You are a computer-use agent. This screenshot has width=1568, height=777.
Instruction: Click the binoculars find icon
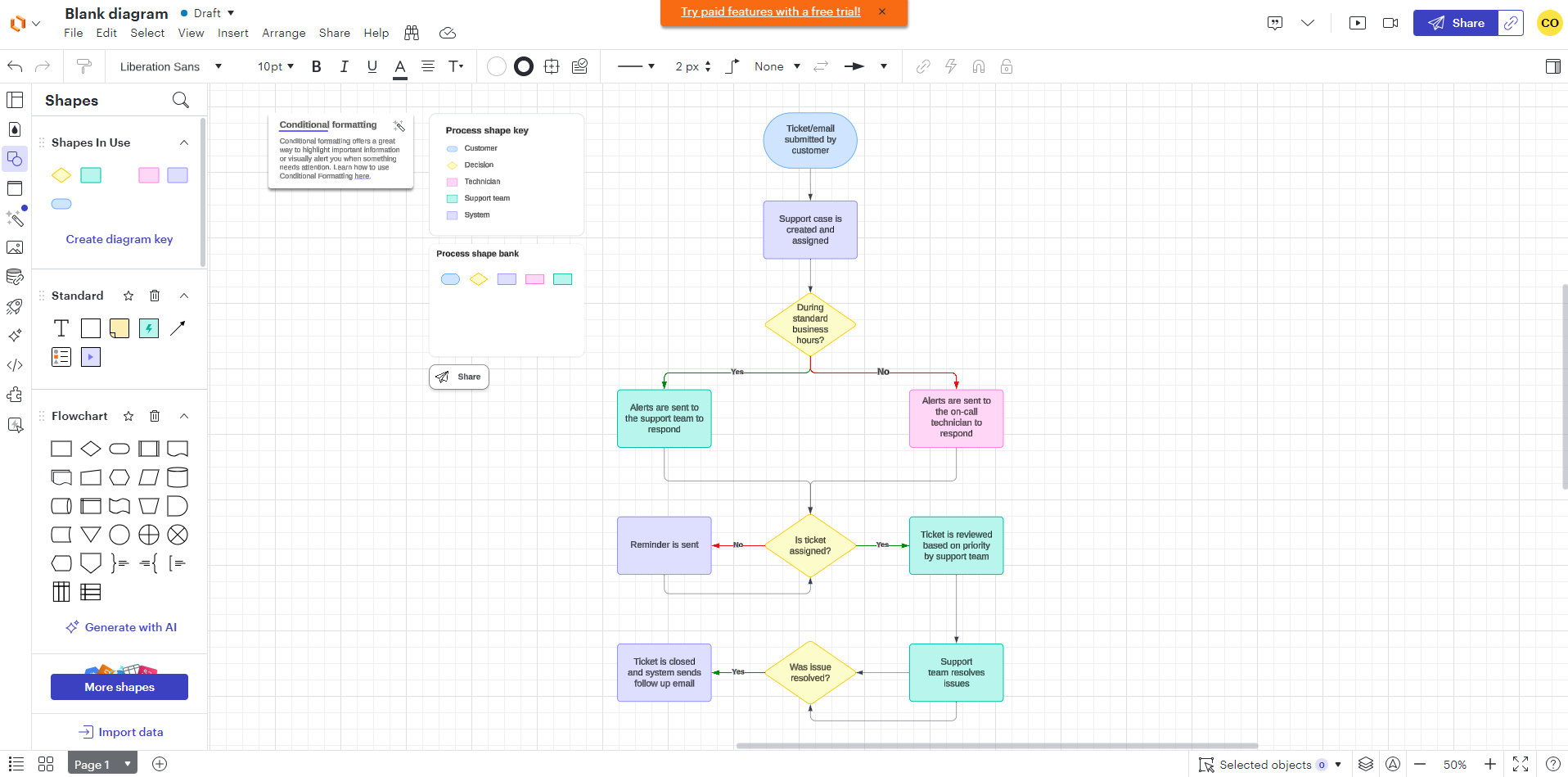412,33
